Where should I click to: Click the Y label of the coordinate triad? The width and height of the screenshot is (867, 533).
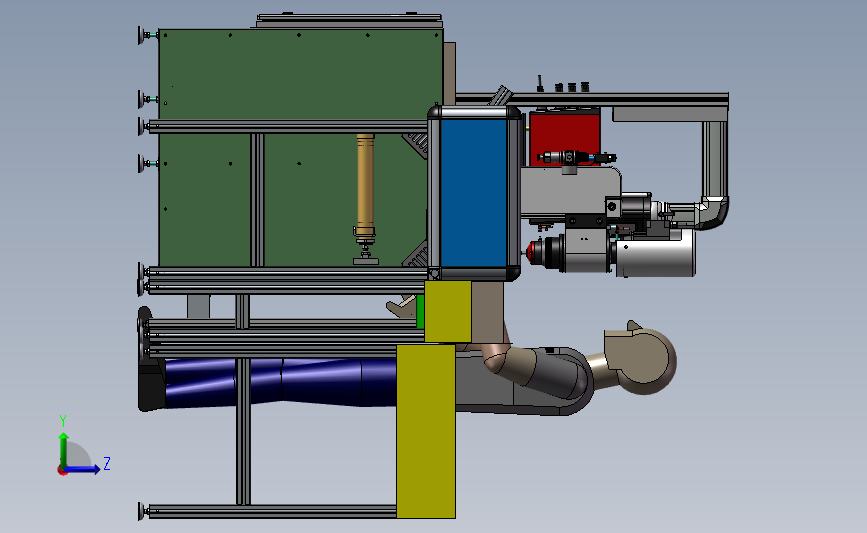click(63, 421)
